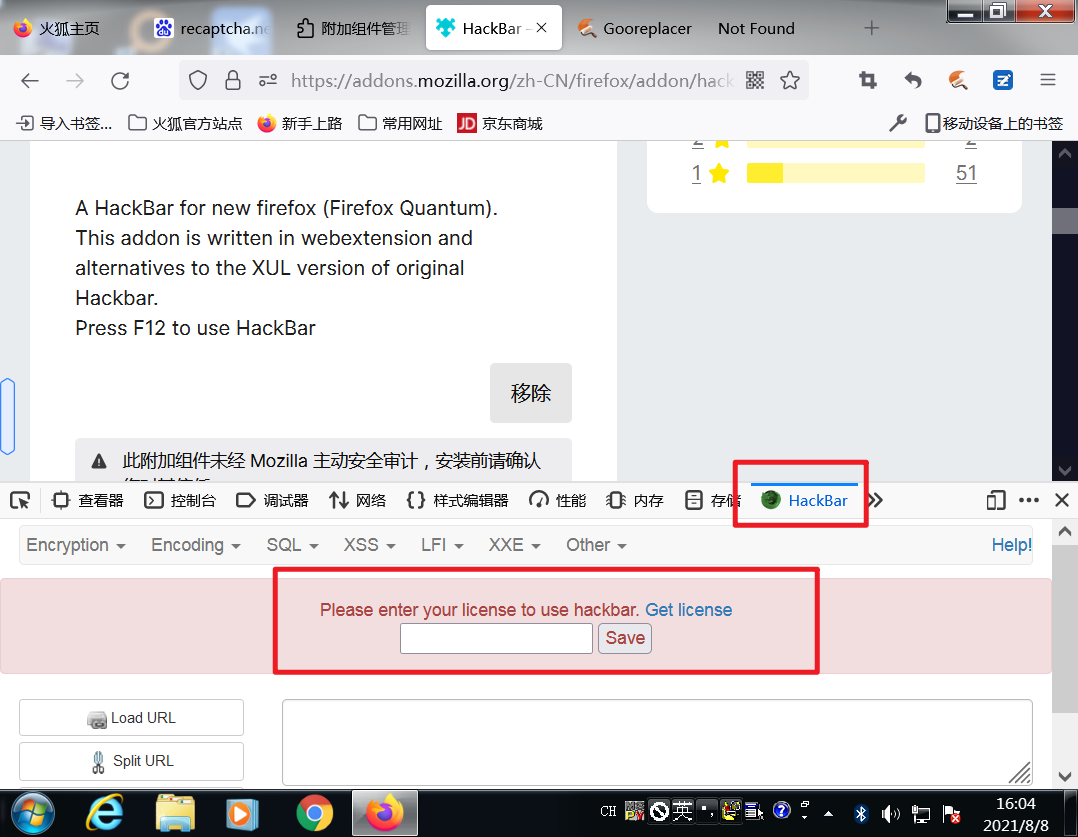Launch Chrome from the taskbar
Screen dimensions: 1078x837
(315, 812)
